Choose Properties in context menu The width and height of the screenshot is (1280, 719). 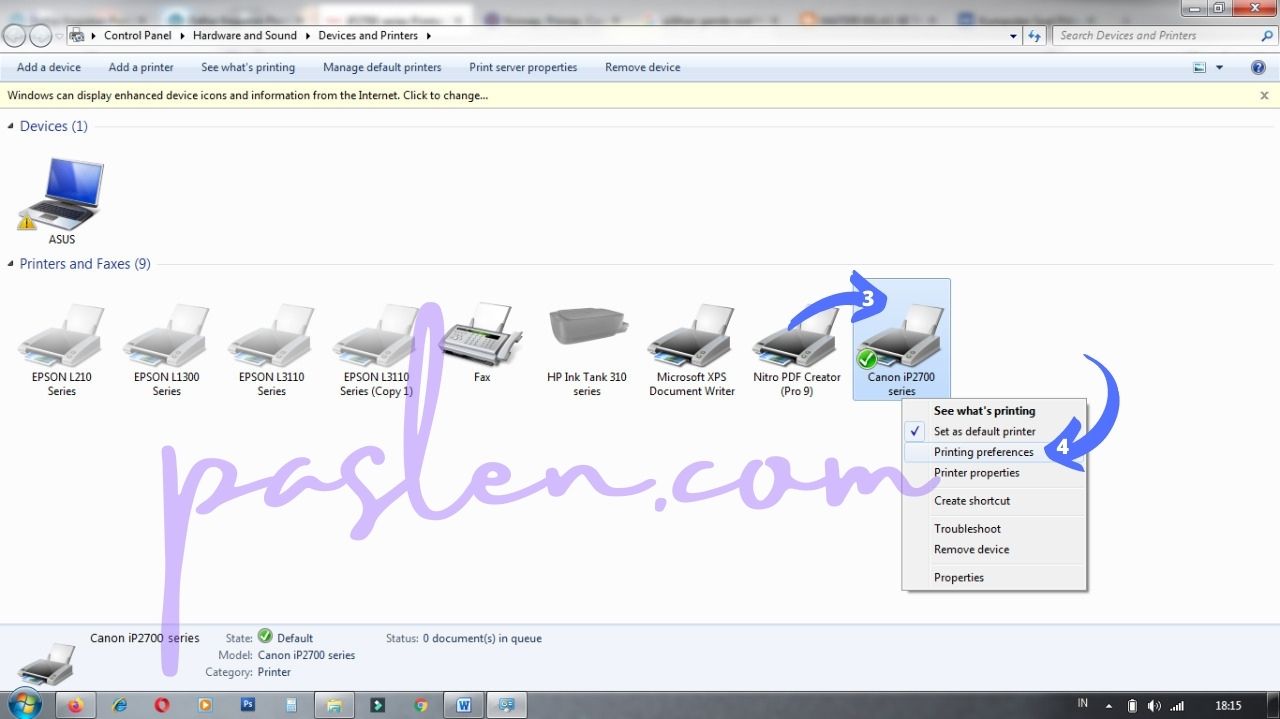tap(994, 577)
